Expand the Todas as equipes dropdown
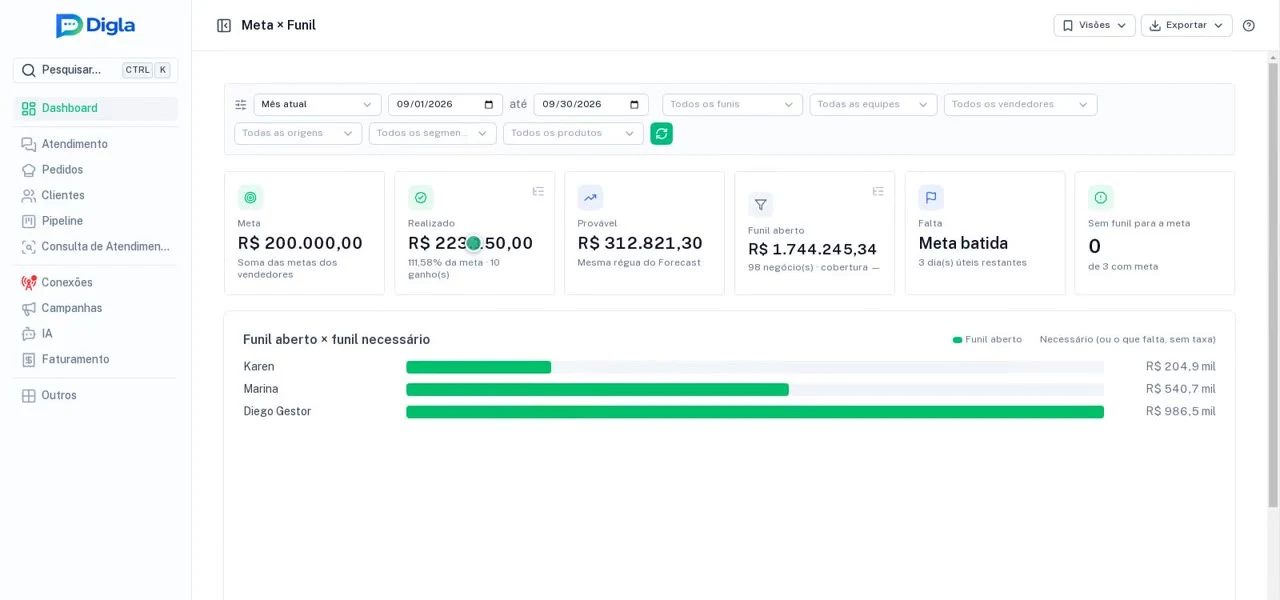 pyautogui.click(x=874, y=105)
